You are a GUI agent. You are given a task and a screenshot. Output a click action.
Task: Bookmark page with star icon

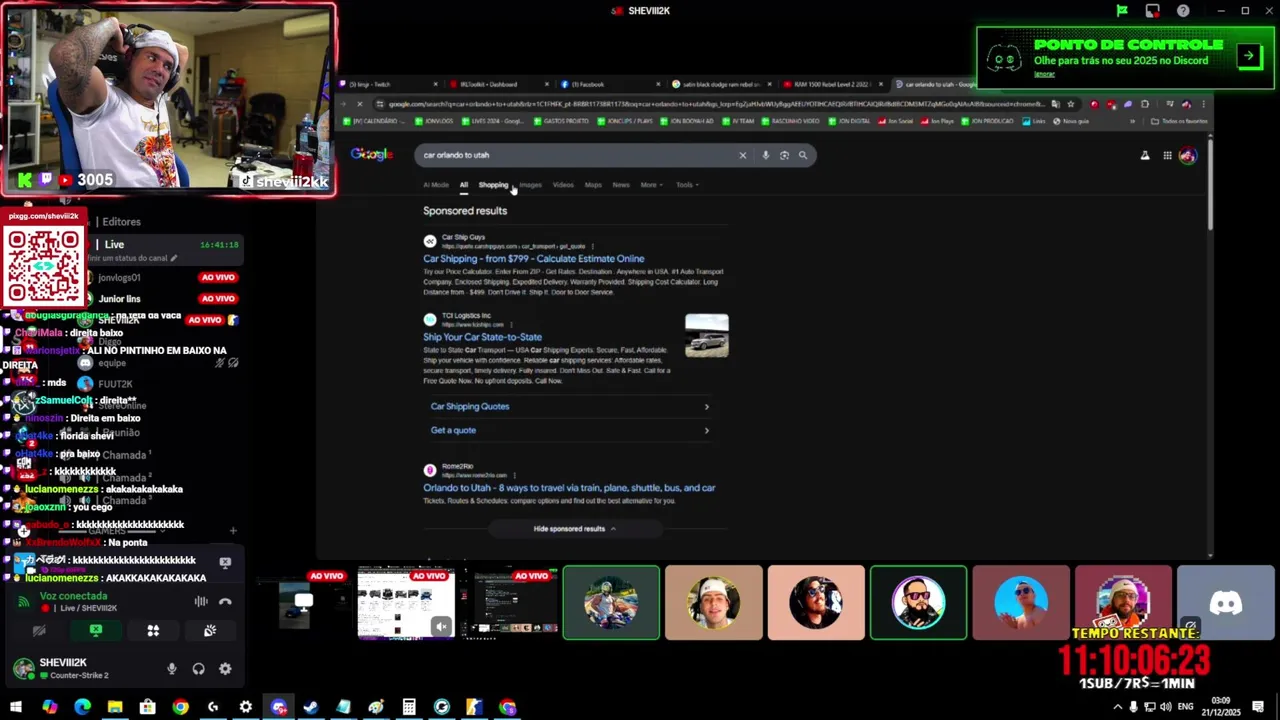(x=1070, y=104)
